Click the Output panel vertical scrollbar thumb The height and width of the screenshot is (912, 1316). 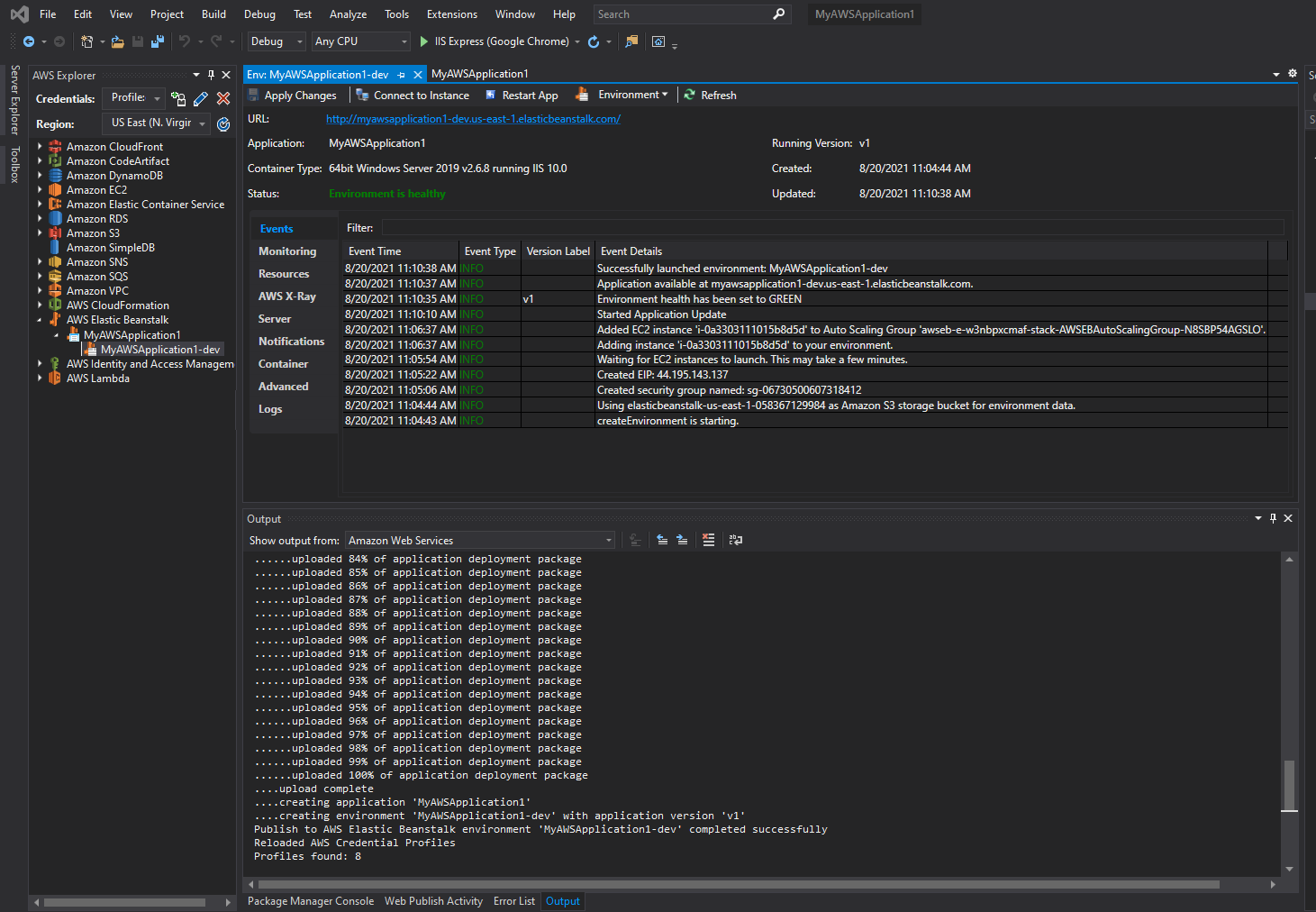(x=1290, y=786)
